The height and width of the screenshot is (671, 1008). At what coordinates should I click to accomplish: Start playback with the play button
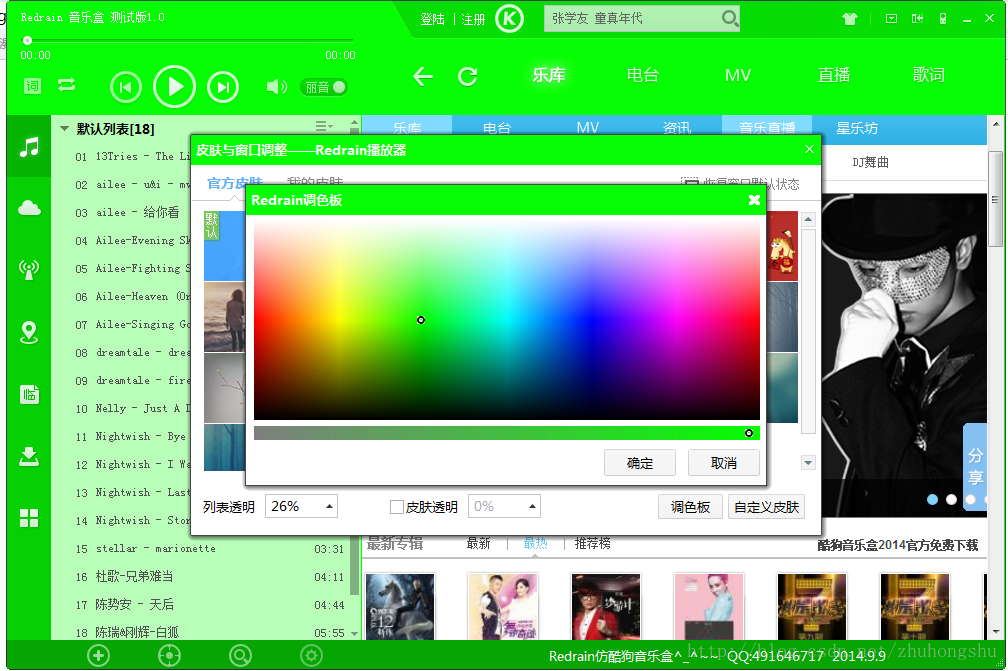pos(174,87)
